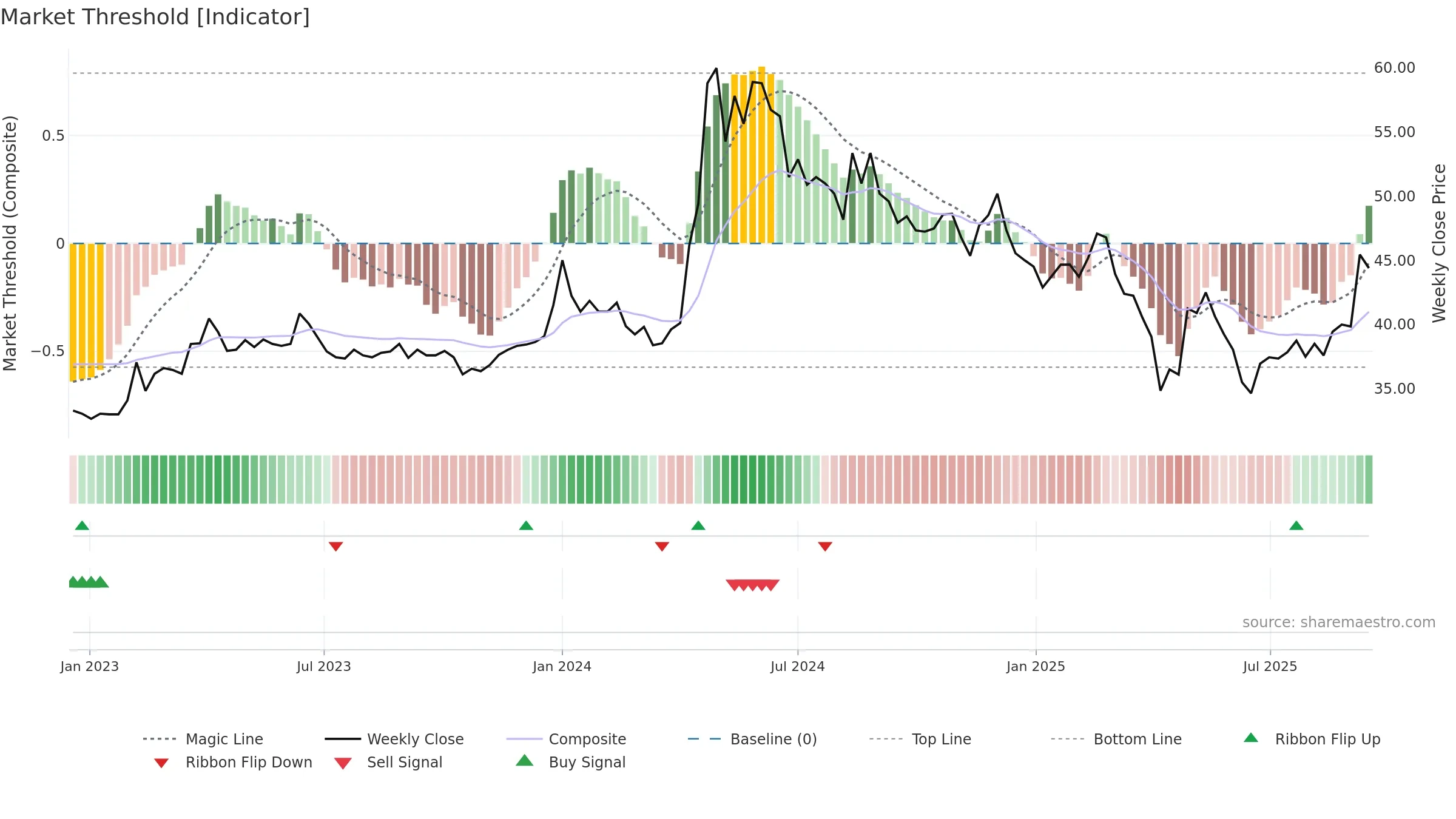The height and width of the screenshot is (819, 1456).
Task: Toggle the Weekly Close legend entry
Action: (x=394, y=739)
